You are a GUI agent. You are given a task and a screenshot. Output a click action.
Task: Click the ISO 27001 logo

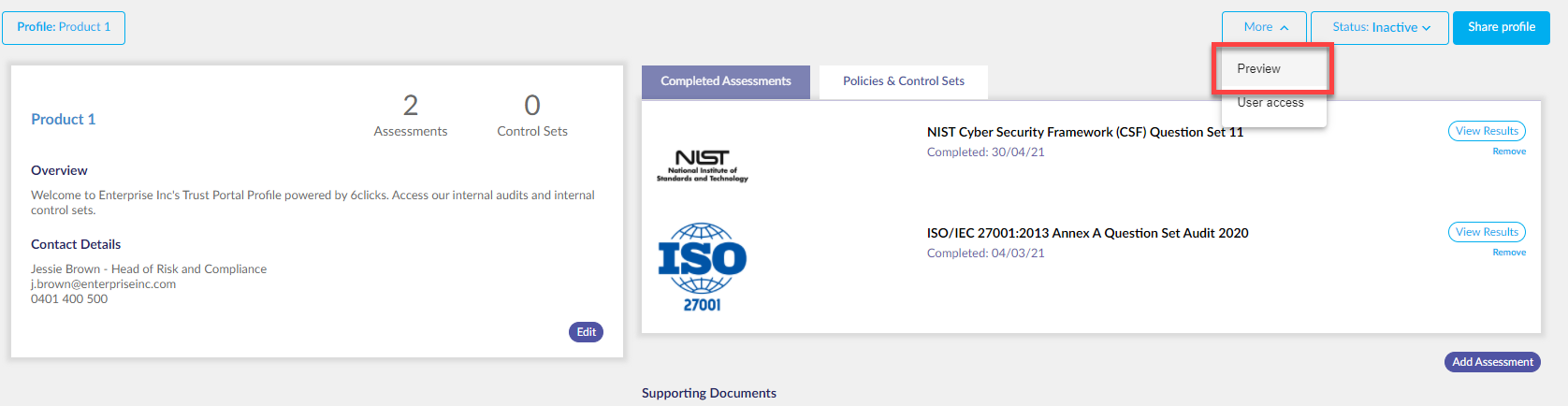click(702, 268)
